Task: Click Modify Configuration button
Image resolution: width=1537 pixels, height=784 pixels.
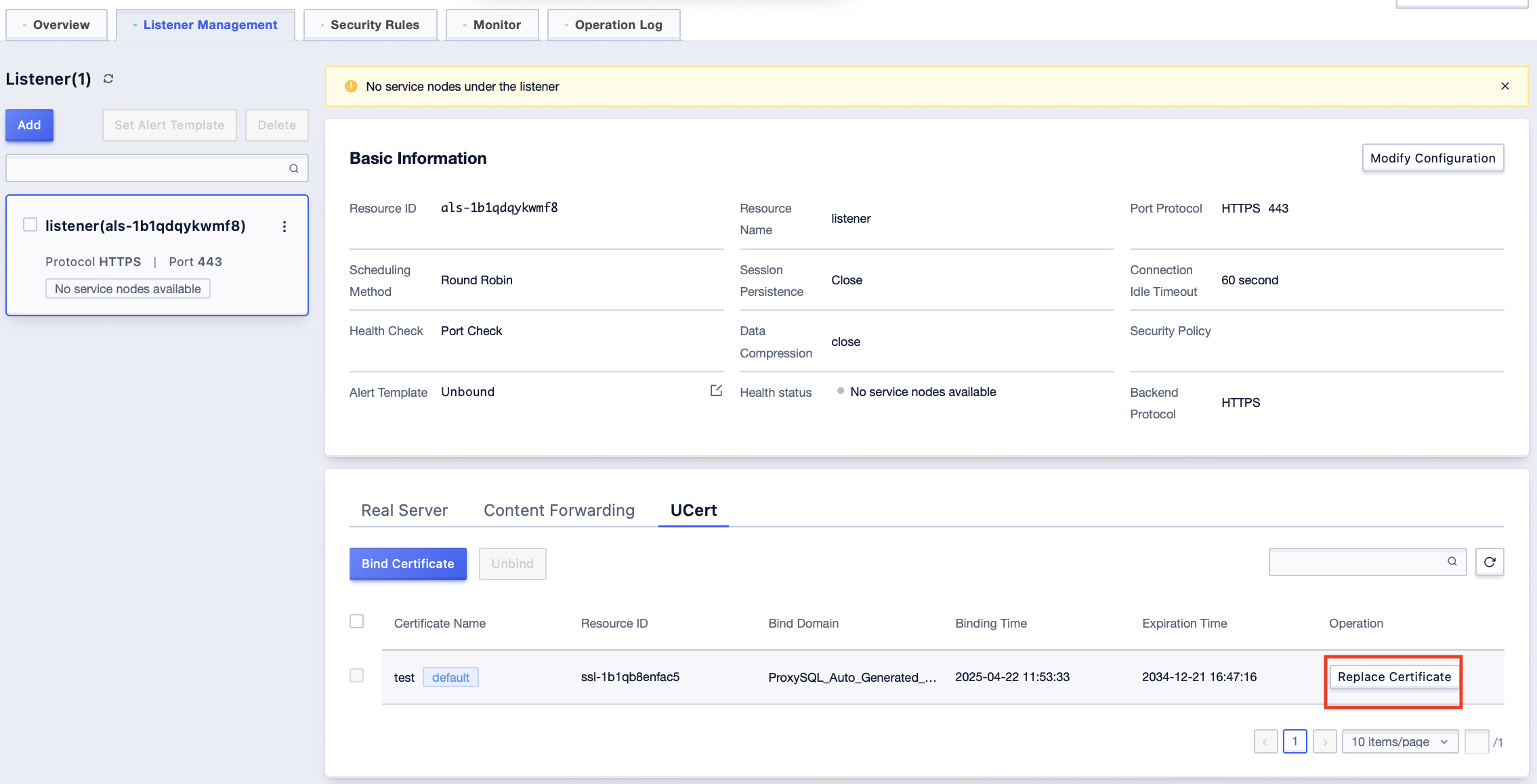Action: (x=1432, y=158)
